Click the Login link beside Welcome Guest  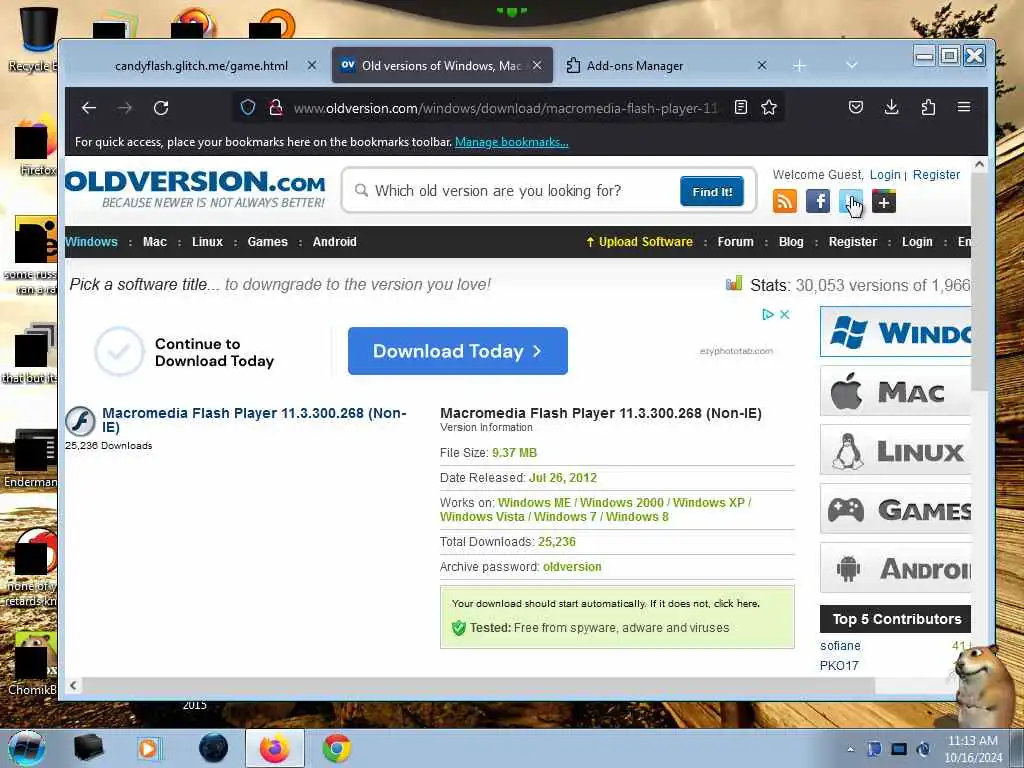coord(885,174)
